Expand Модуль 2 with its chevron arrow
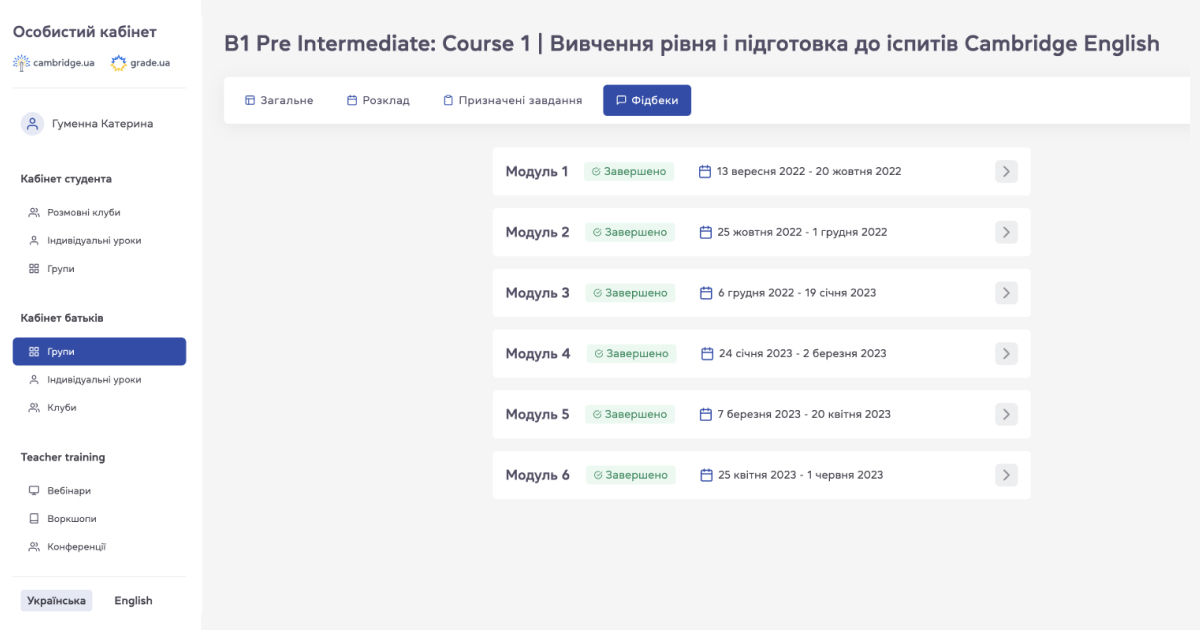Viewport: 1200px width, 630px height. click(1006, 232)
